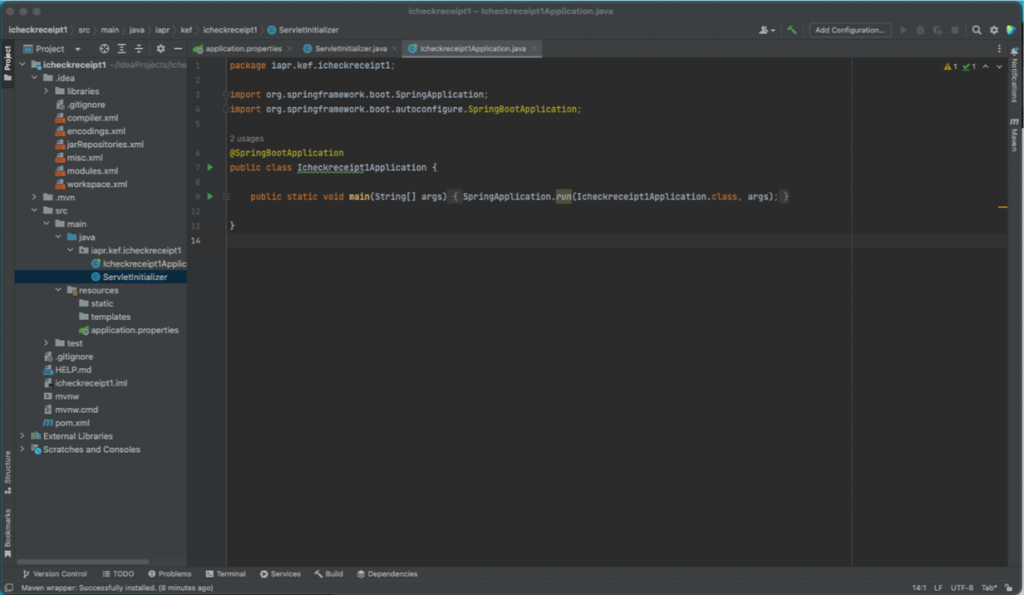Screen dimensions: 1024x595
Task: Go to previous highlighted error arrow
Action: (x=985, y=67)
